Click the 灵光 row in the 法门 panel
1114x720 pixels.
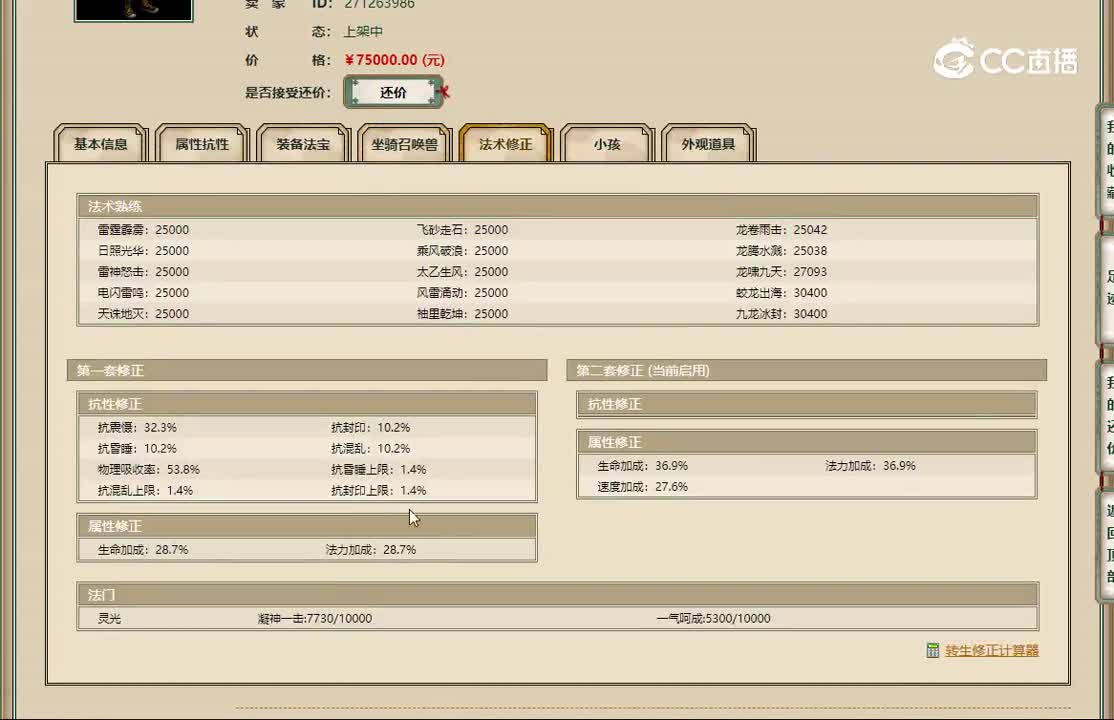99,618
